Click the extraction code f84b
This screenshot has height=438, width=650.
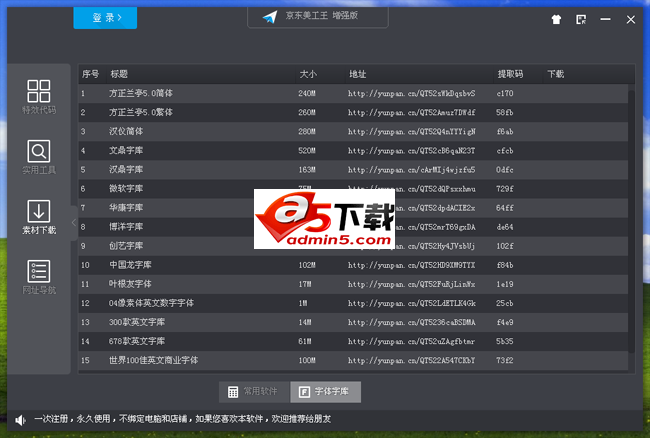504,265
